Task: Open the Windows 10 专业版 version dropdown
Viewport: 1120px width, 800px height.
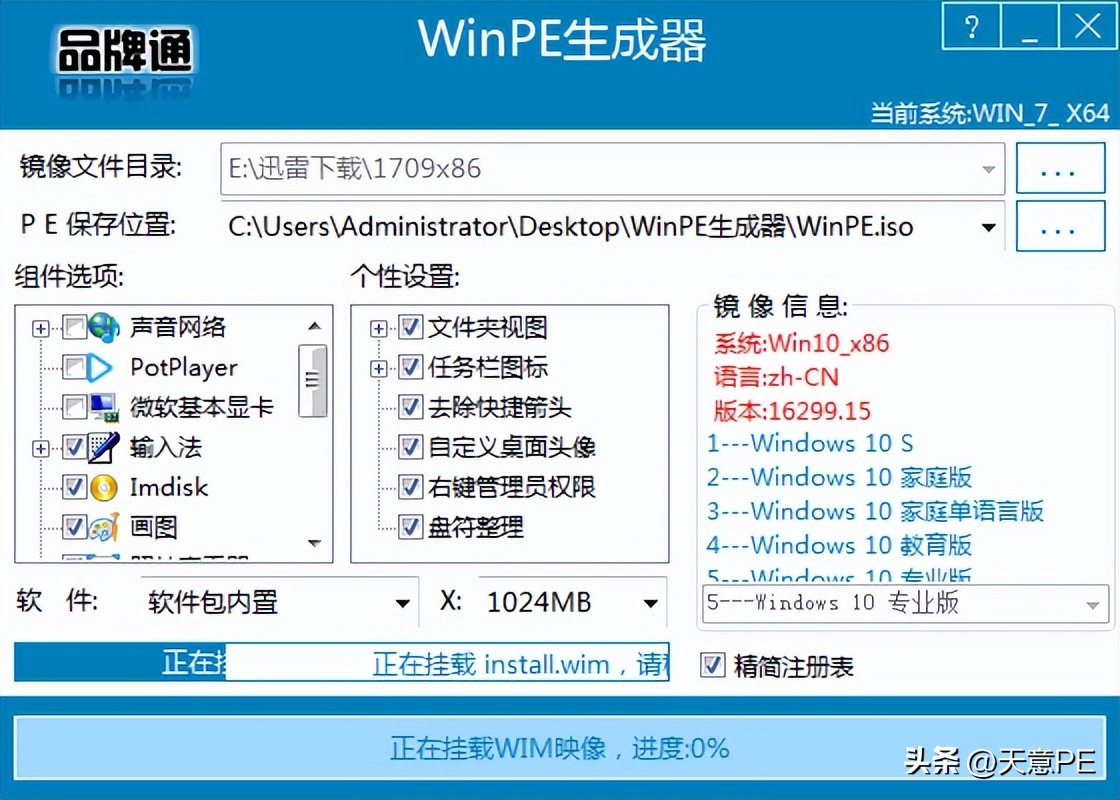Action: pyautogui.click(x=1091, y=603)
